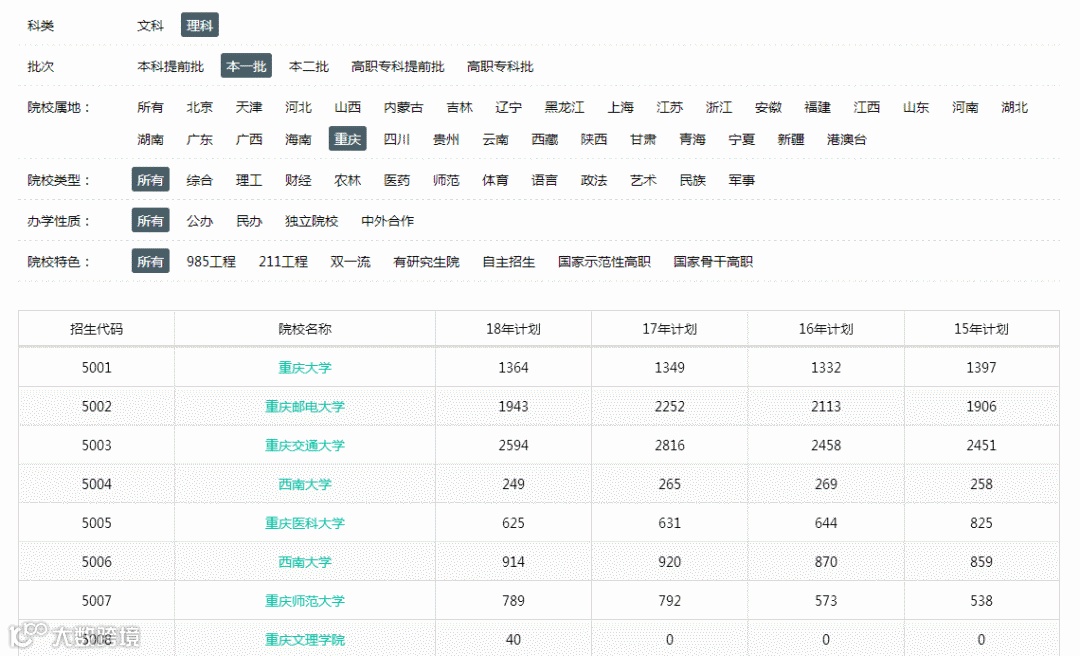Screen dimensions: 1080x656
Task: Filter schools by 山西 location
Action: pyautogui.click(x=347, y=107)
